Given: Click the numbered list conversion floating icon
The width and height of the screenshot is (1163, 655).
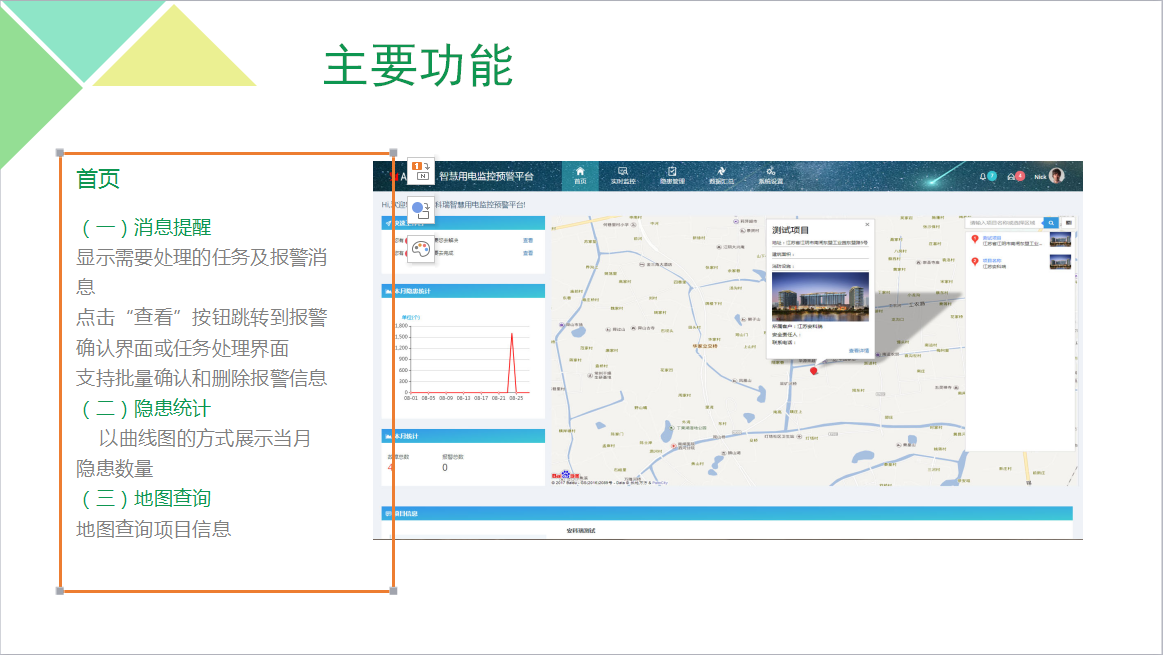Looking at the screenshot, I should [x=421, y=170].
